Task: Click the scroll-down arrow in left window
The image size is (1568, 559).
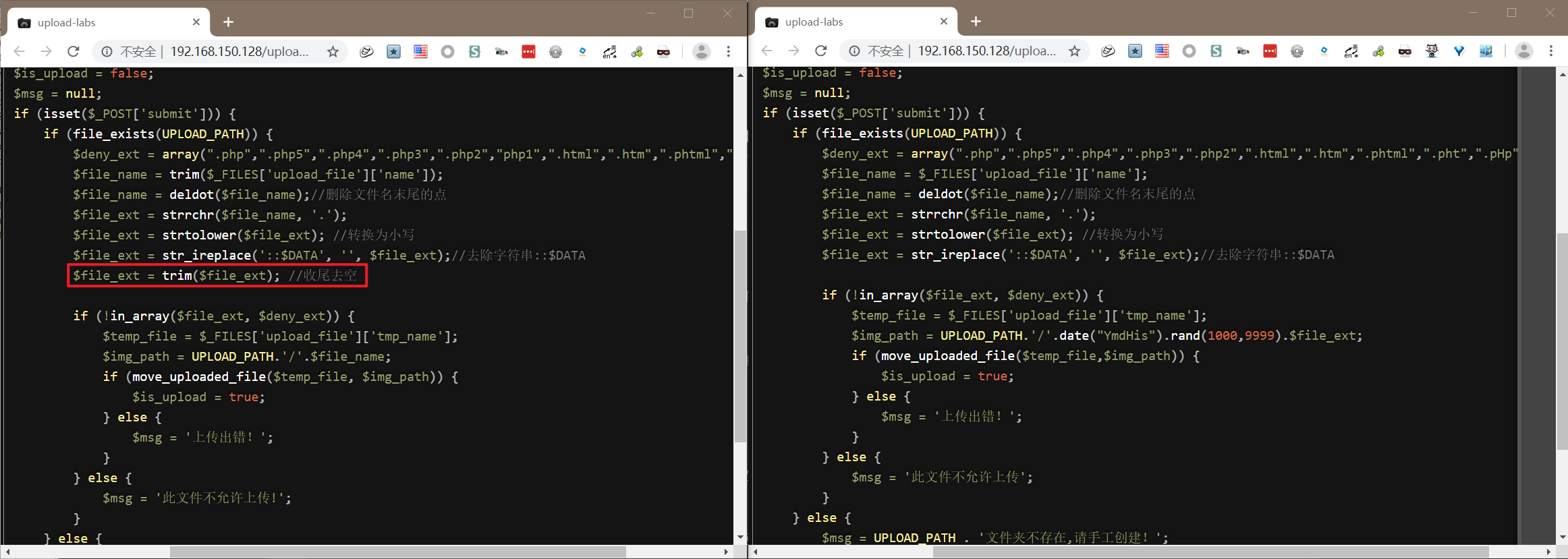Action: 740,537
